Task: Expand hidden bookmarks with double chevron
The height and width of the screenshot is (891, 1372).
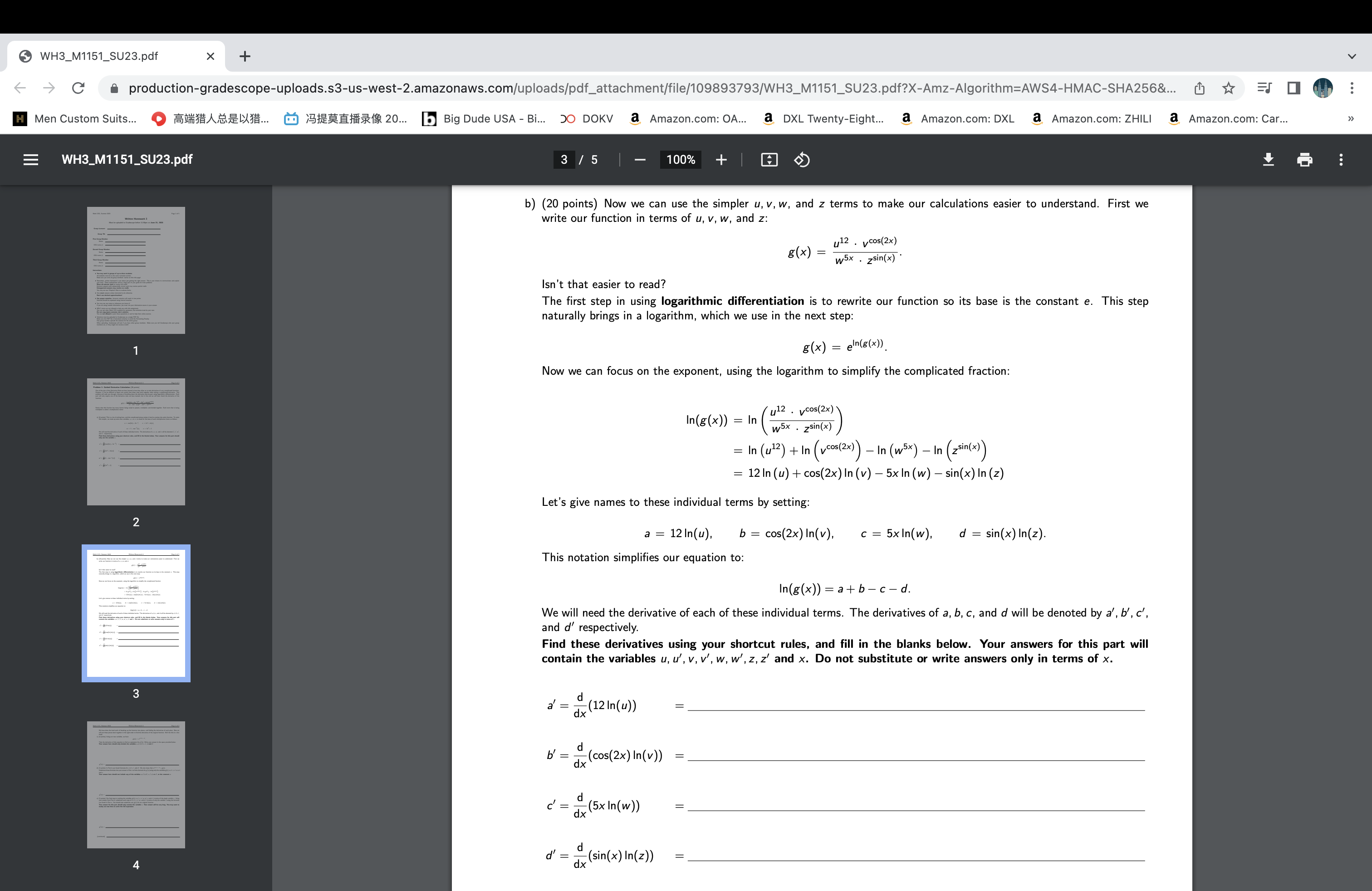Action: [1351, 119]
